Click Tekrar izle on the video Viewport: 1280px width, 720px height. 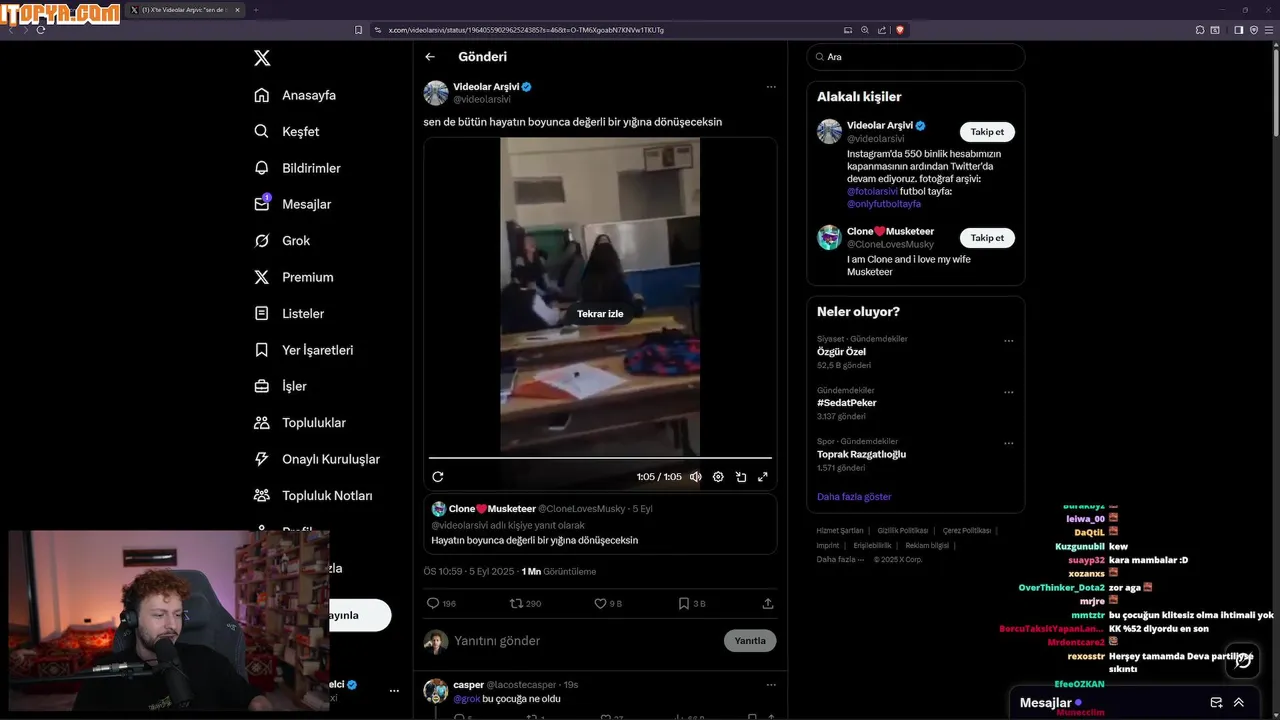(x=600, y=314)
